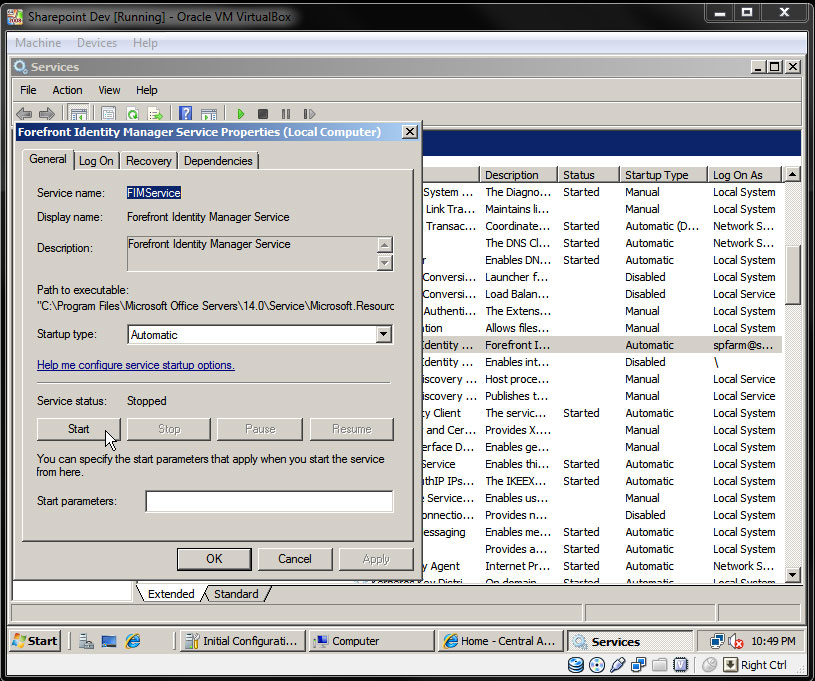Switch to Standard view tab

[236, 594]
